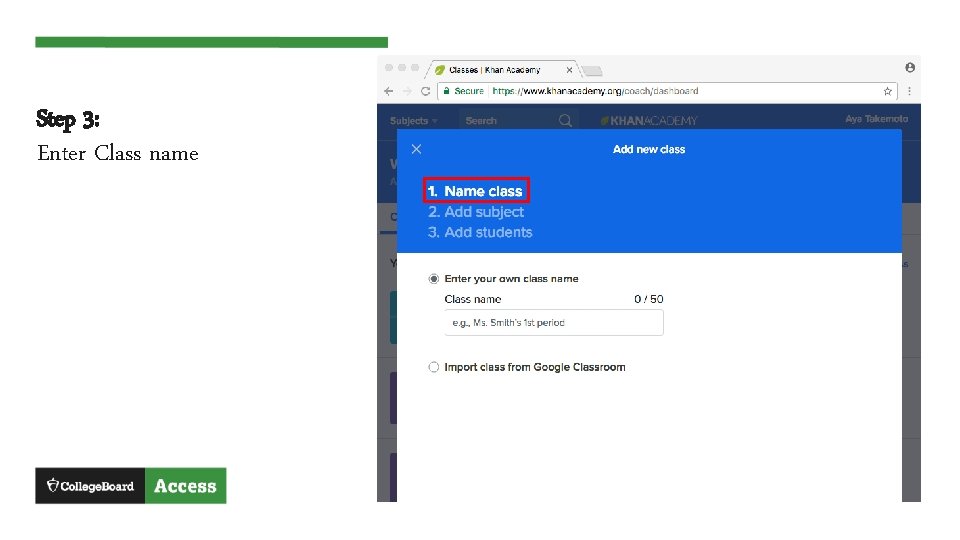Click the Class name label

473,299
